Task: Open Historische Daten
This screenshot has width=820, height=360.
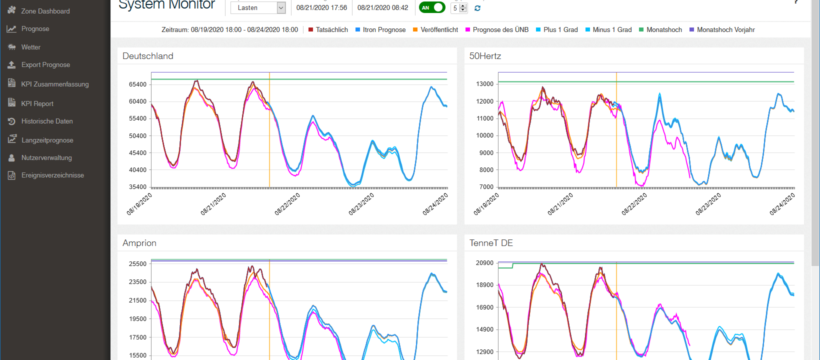Action: coord(47,121)
